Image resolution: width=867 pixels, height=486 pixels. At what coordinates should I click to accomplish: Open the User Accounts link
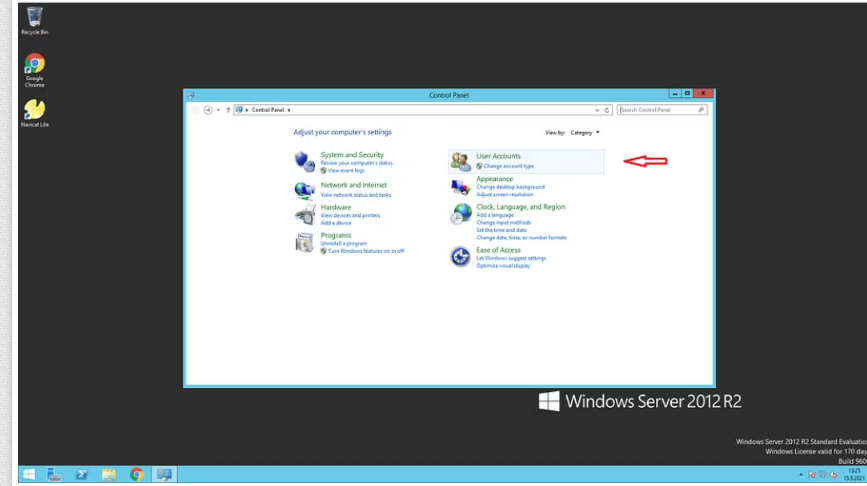click(498, 156)
